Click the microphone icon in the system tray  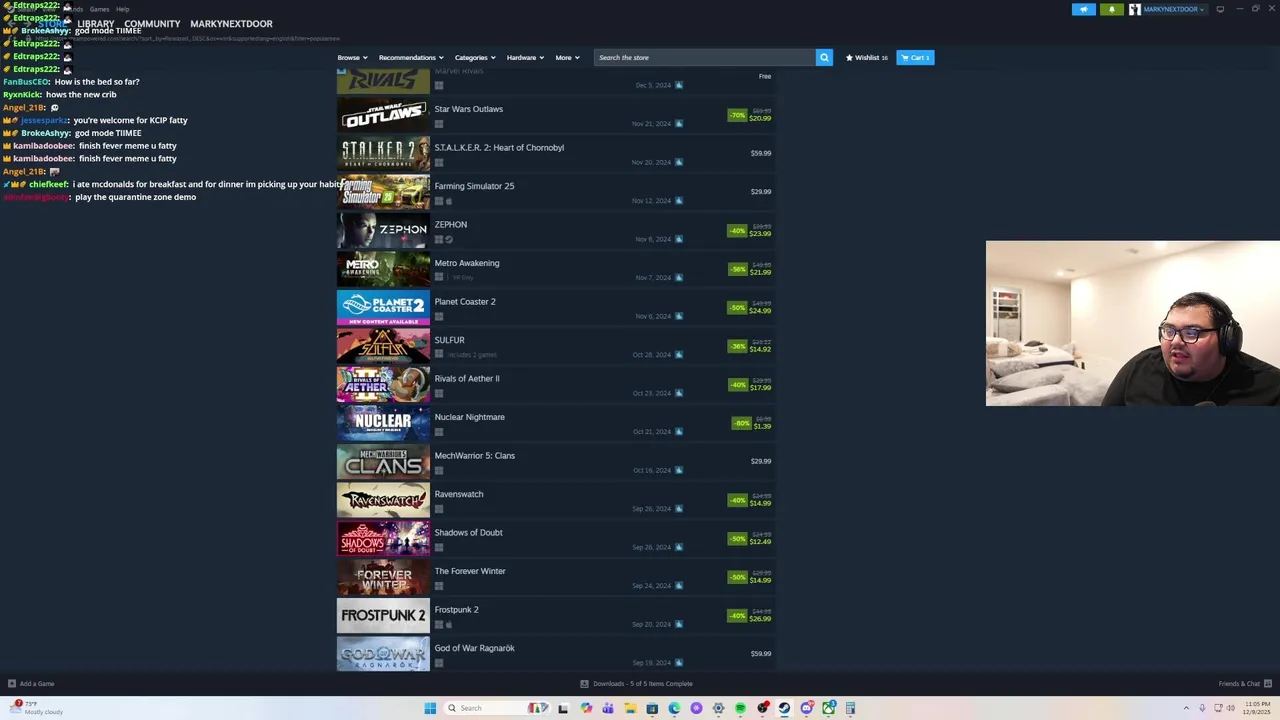(1202, 708)
